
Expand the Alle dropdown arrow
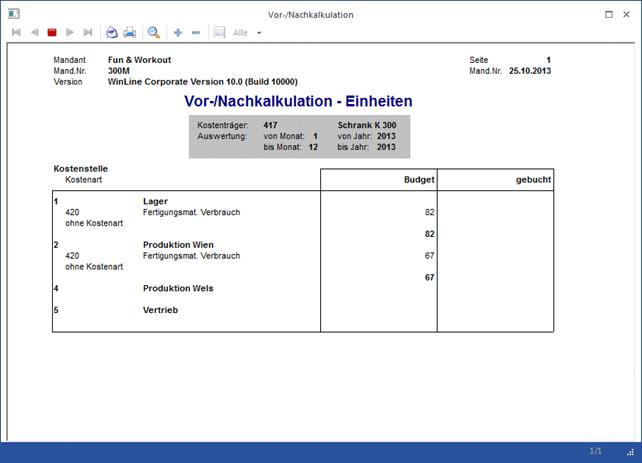[x=259, y=33]
